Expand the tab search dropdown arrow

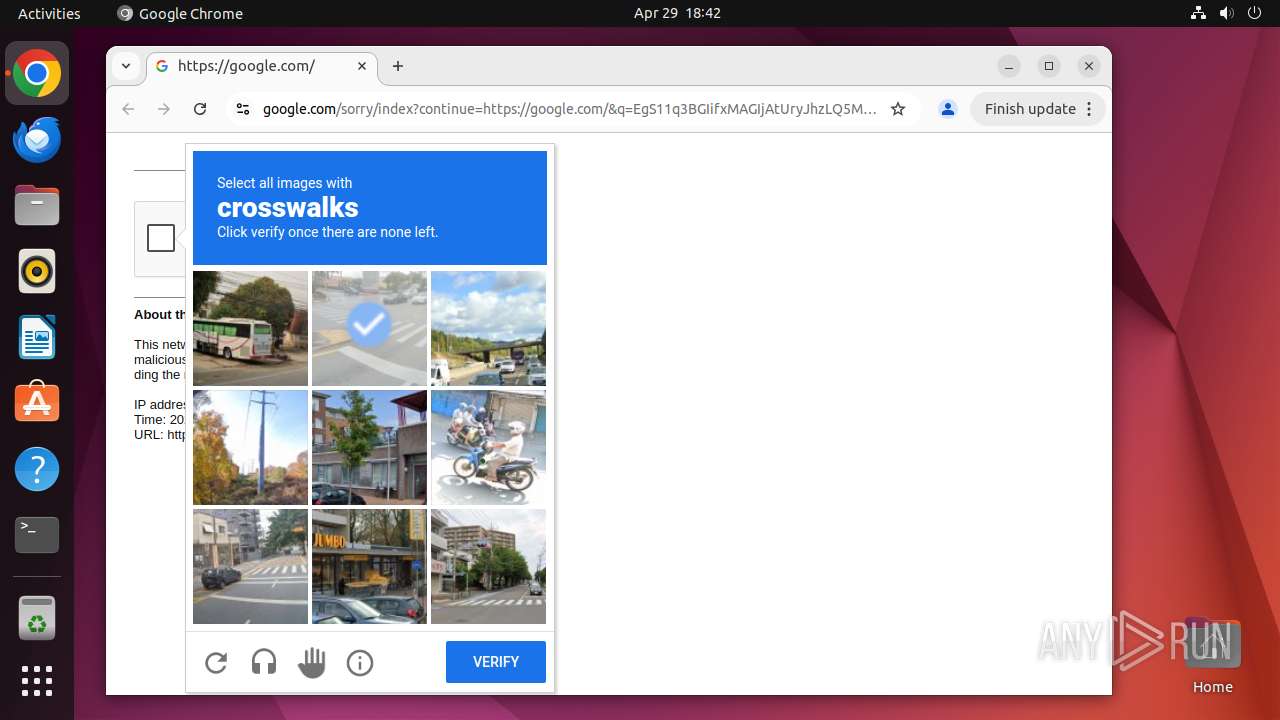126,66
